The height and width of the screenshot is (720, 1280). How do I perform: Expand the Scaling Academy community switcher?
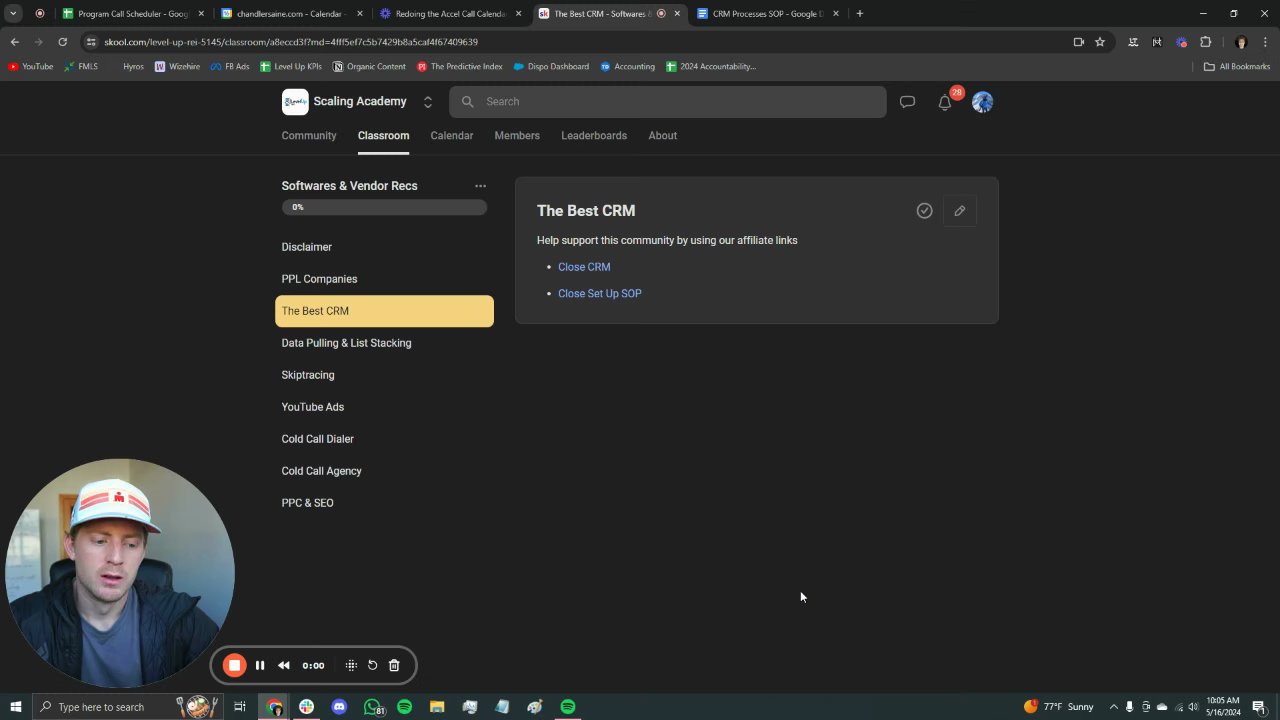pyautogui.click(x=427, y=102)
